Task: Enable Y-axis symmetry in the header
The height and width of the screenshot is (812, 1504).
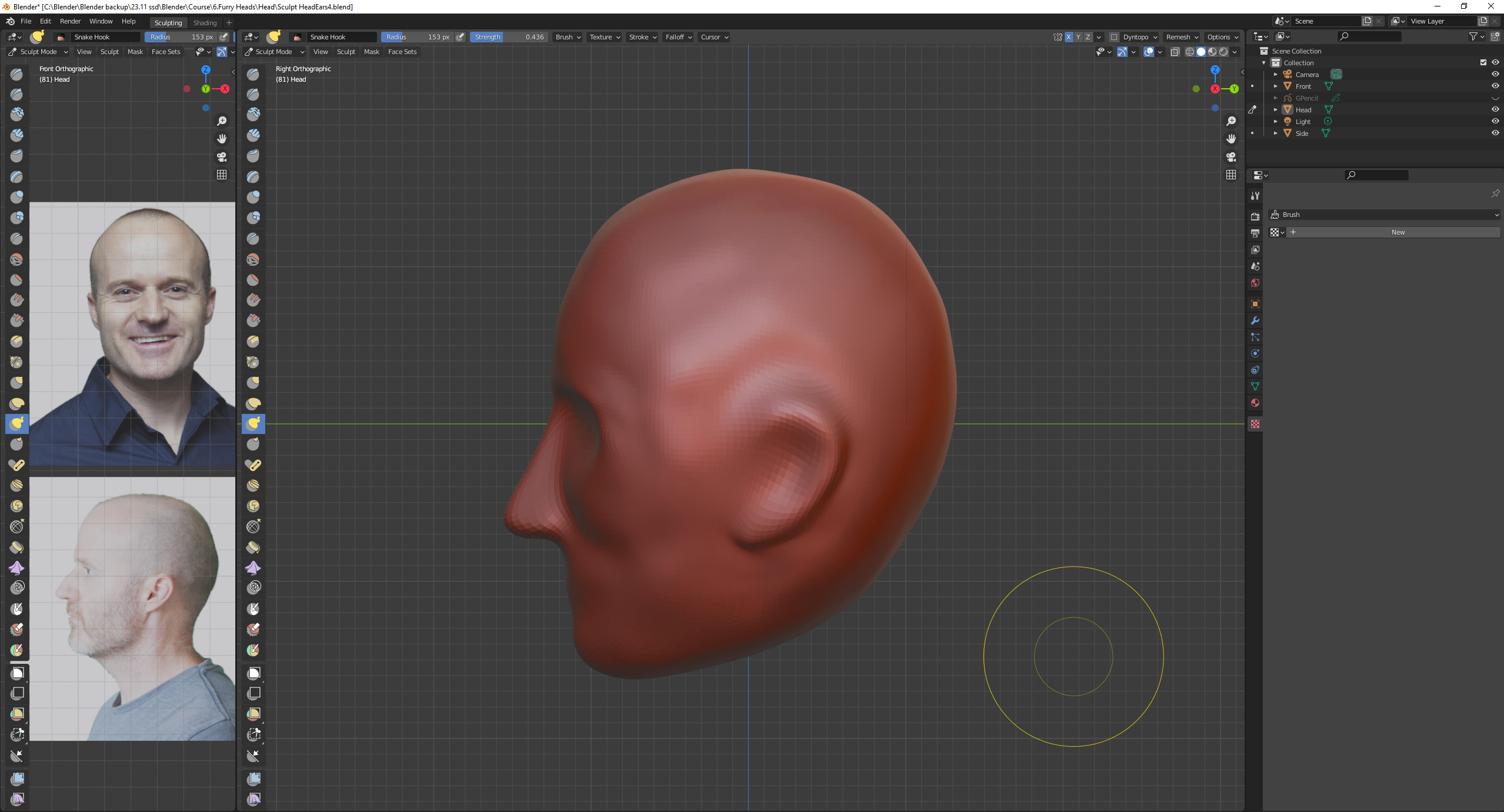Action: tap(1078, 37)
